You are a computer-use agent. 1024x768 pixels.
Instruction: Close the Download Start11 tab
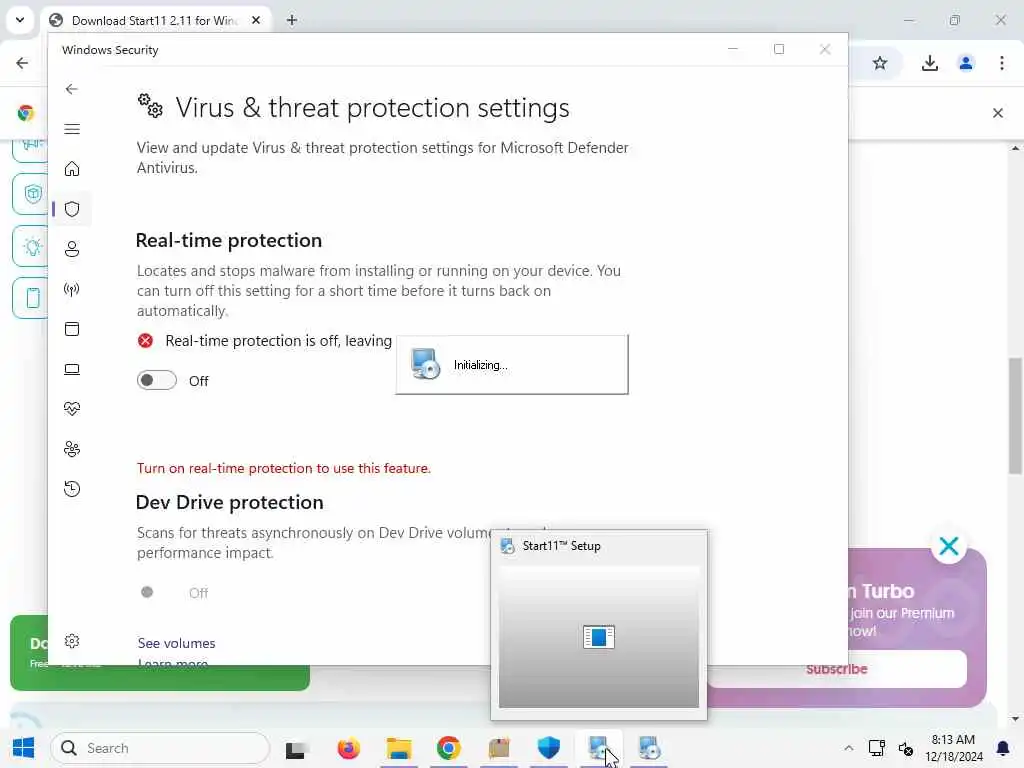(x=256, y=20)
